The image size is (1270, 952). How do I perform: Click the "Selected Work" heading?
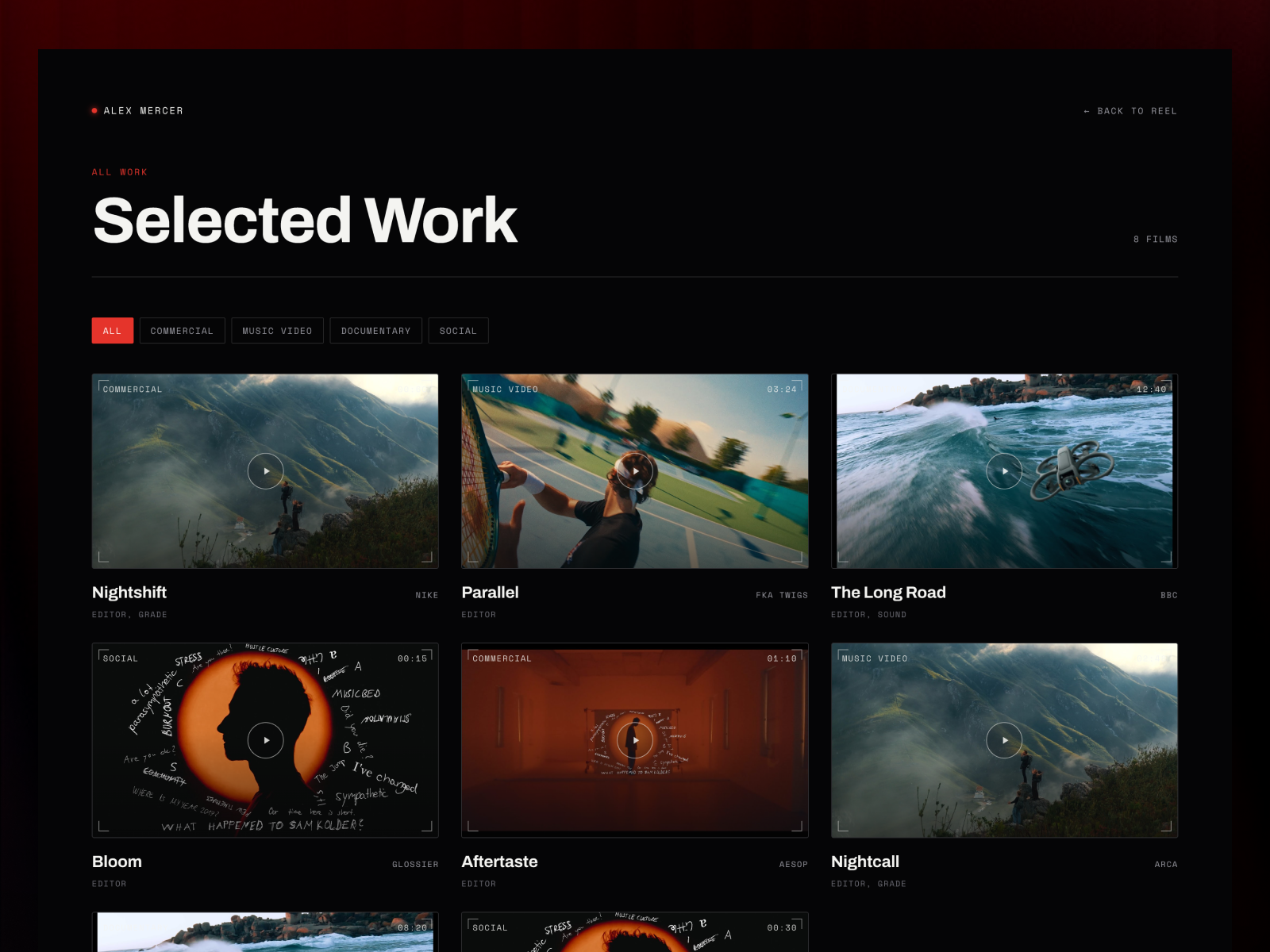306,221
